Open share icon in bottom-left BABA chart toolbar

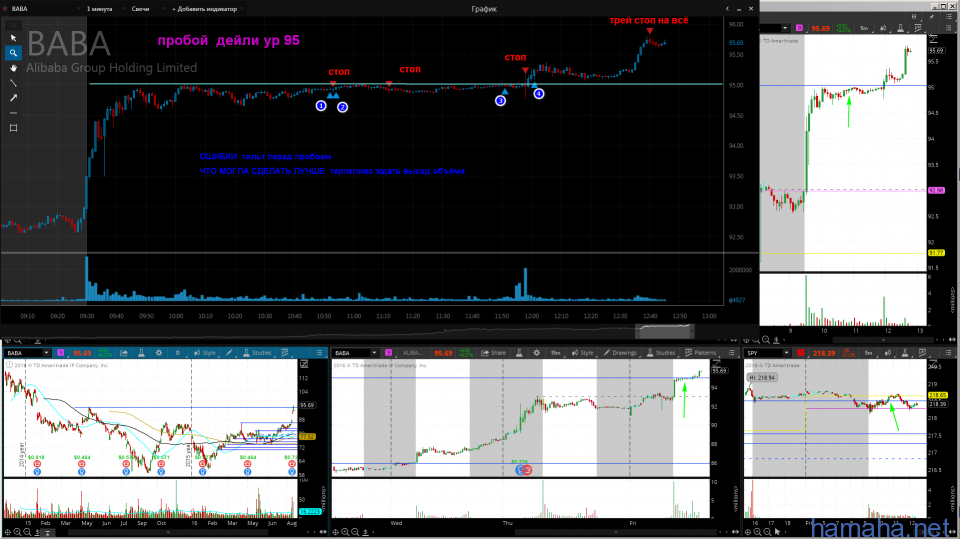[x=124, y=353]
